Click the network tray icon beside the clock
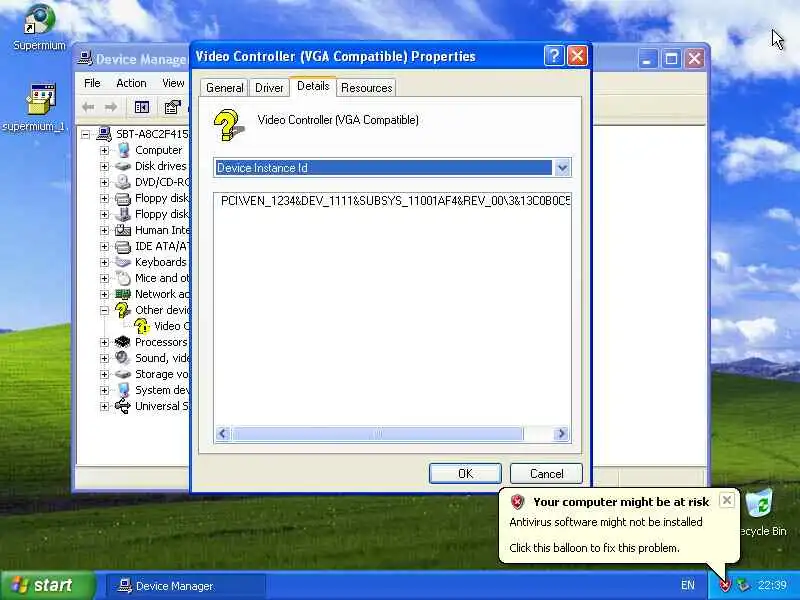Screen dimensions: 800x600 click(x=743, y=585)
